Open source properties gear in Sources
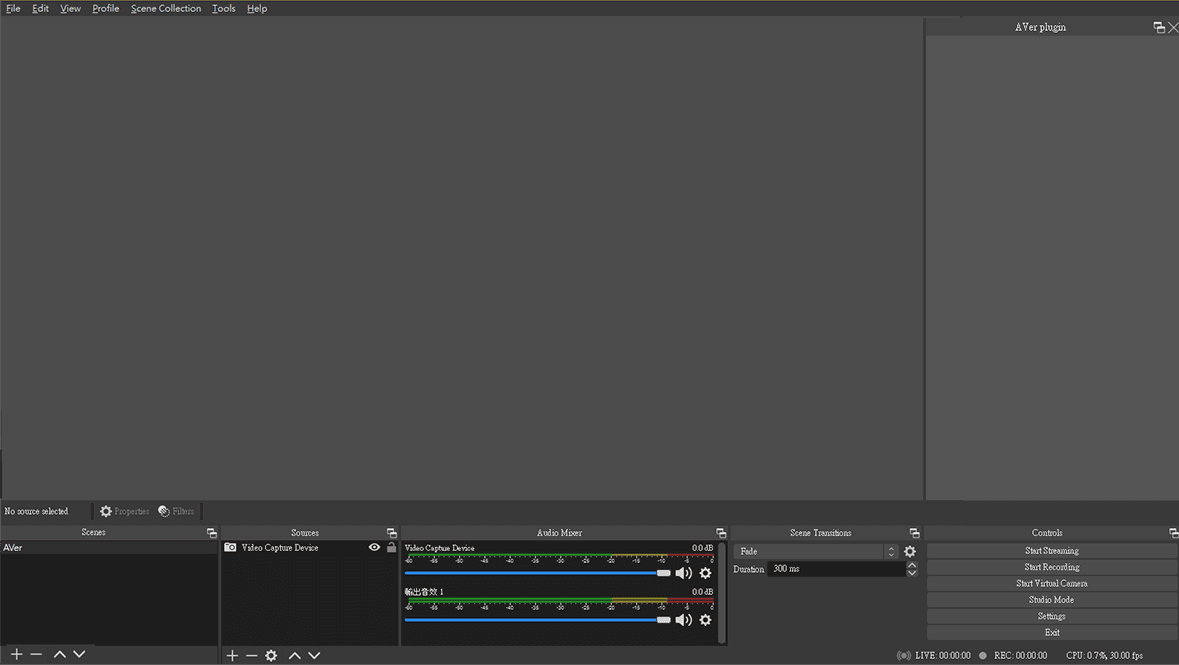Viewport: 1179px width, 665px height. tap(271, 656)
